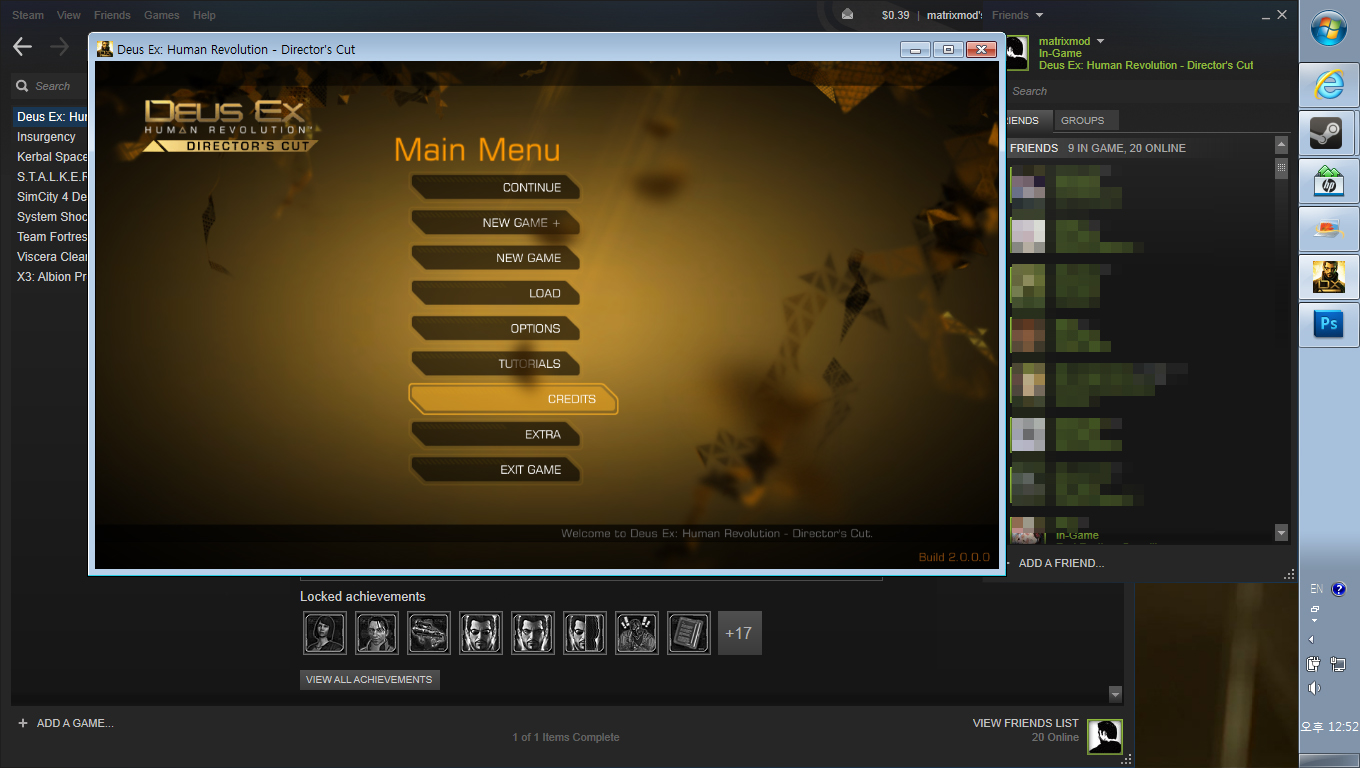This screenshot has height=768, width=1360.
Task: Click the library search magnifier icon
Action: (x=23, y=86)
